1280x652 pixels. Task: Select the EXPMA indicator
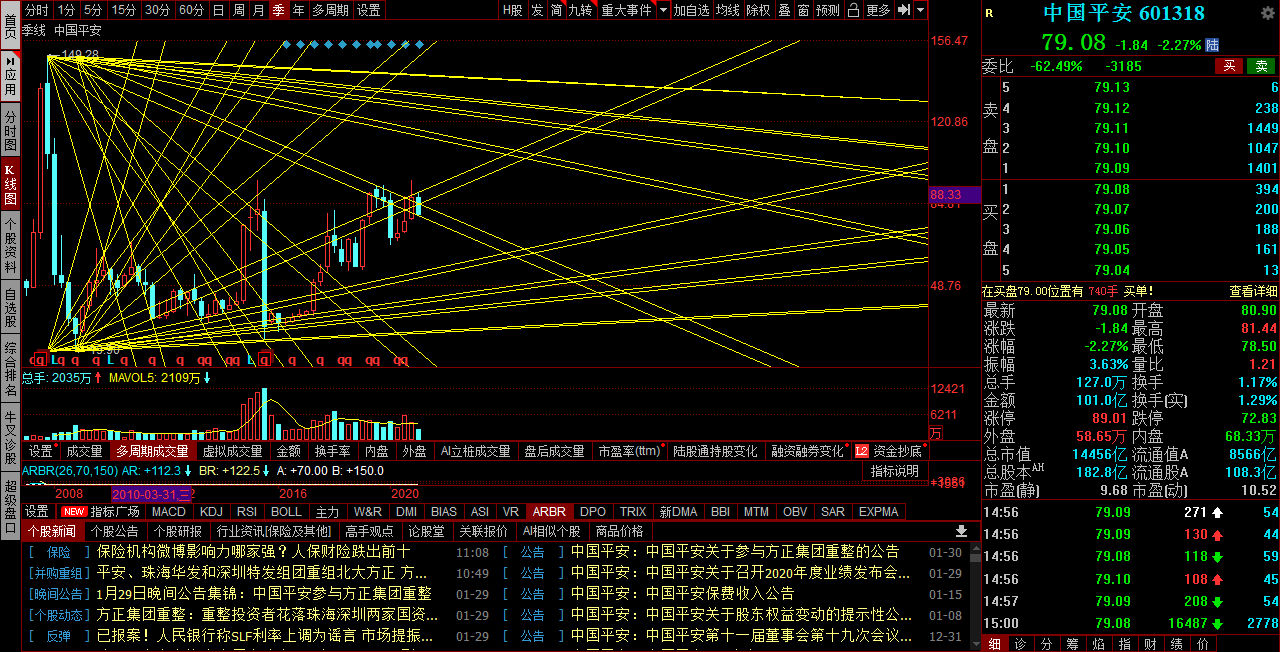(x=878, y=512)
